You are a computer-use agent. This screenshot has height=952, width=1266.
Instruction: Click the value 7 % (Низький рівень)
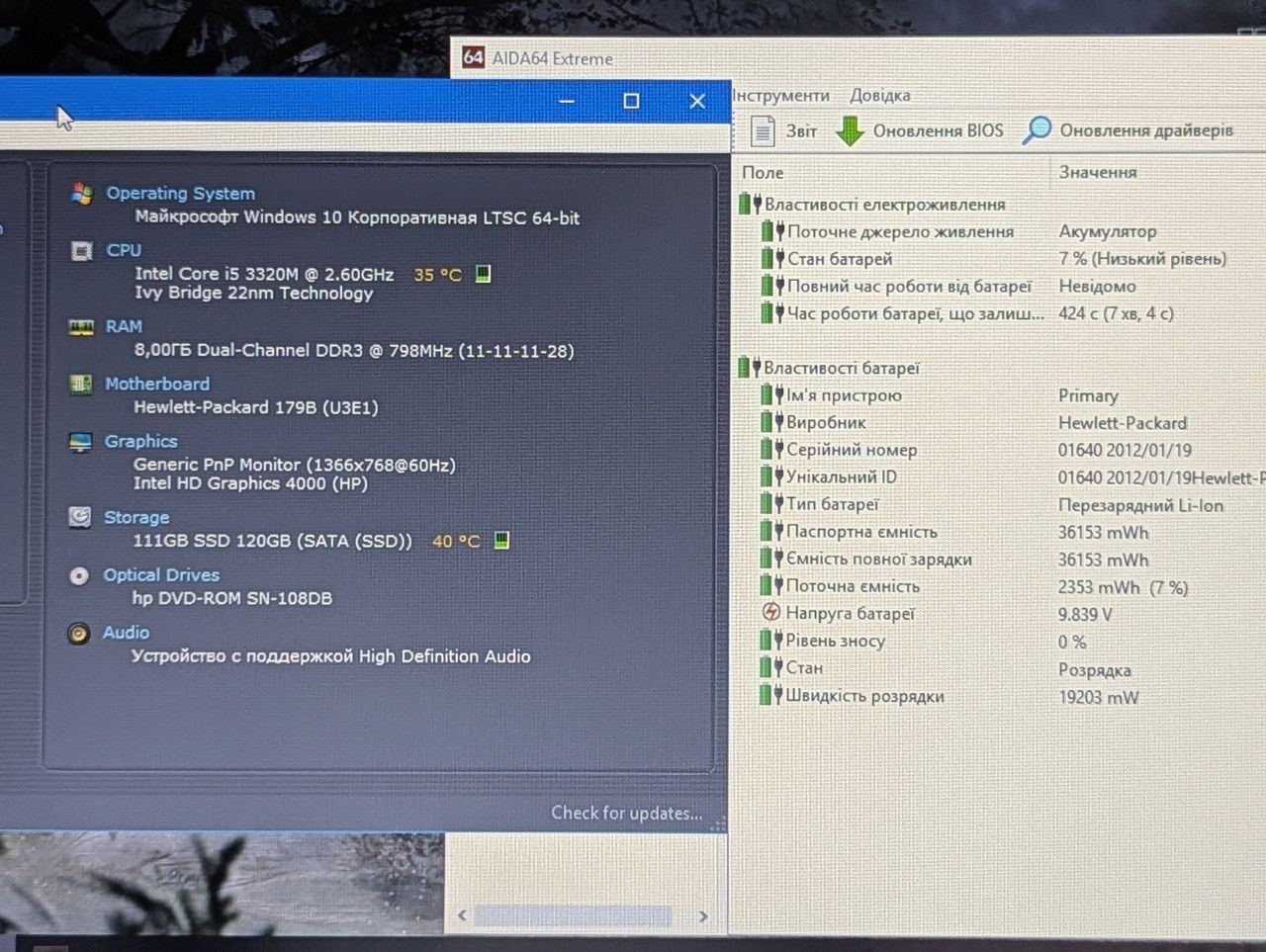pos(1142,259)
